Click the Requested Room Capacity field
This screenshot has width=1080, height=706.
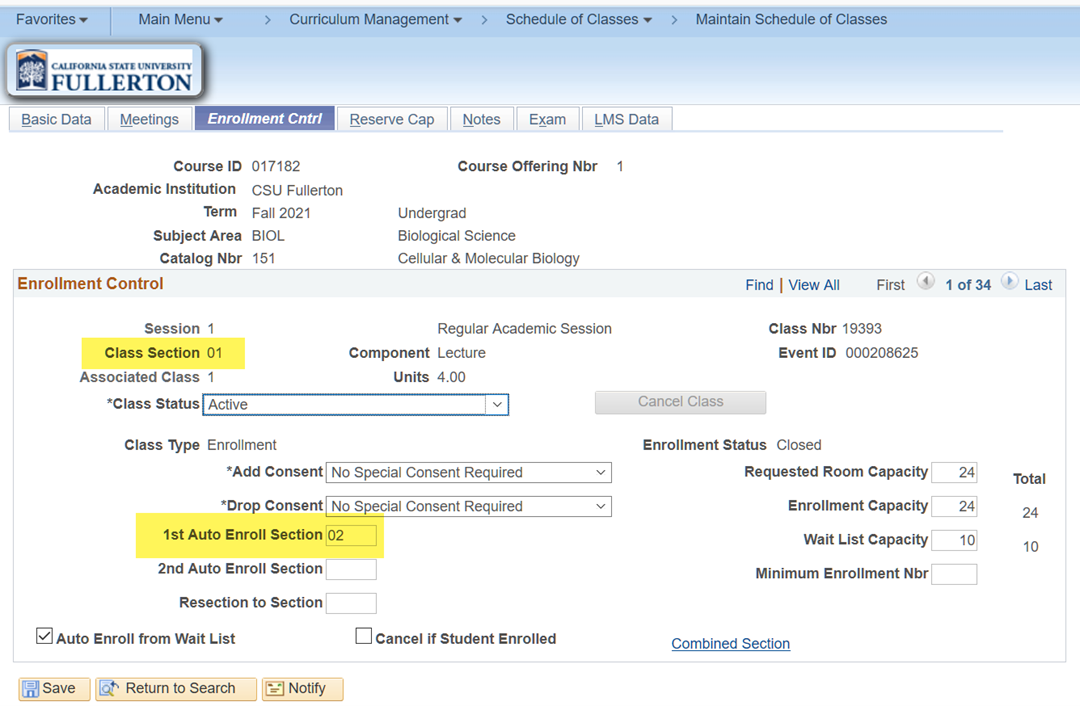click(954, 473)
